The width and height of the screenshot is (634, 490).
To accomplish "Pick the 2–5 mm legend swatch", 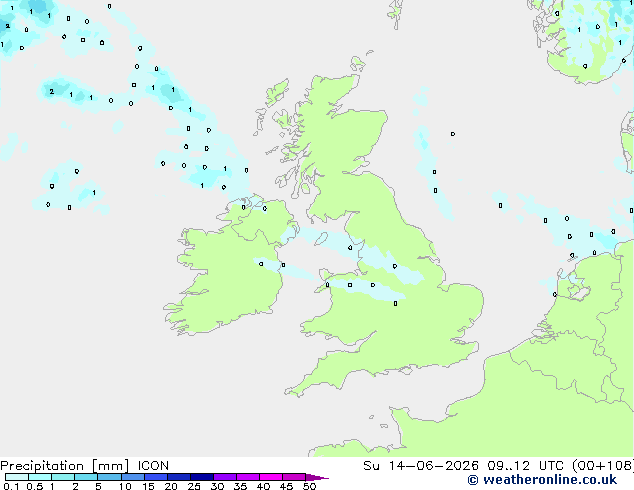I will pyautogui.click(x=86, y=477).
